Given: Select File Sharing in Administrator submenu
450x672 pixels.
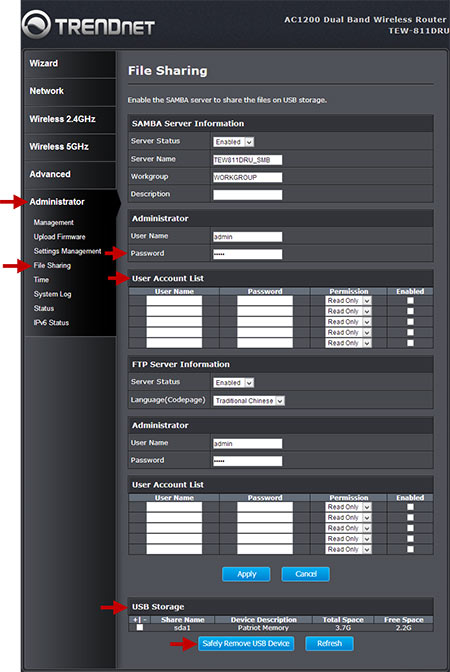Looking at the screenshot, I should (x=52, y=265).
